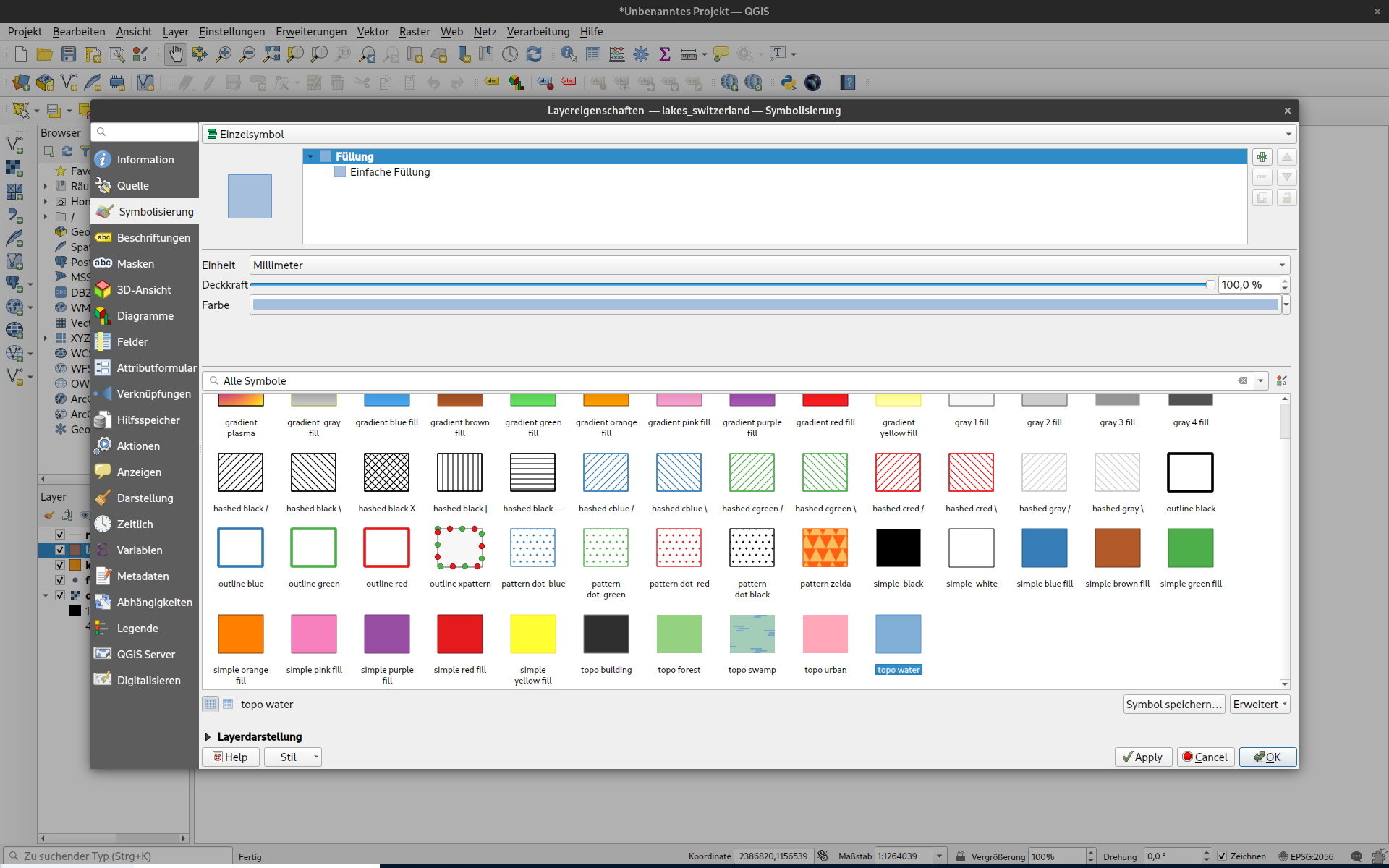Open the Einheit Millimeter dropdown

pos(770,265)
